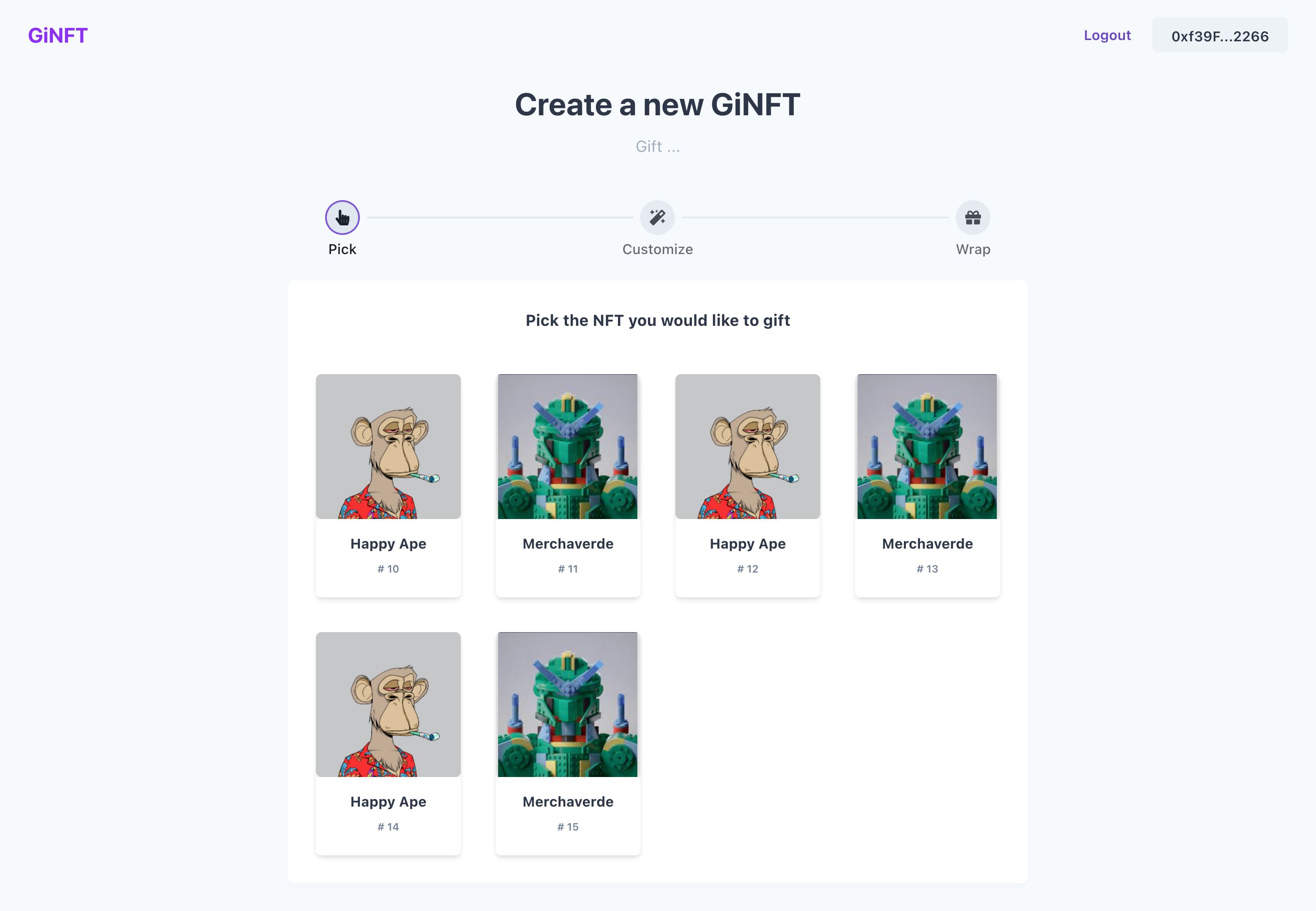Click the Happy Ape title above # 14

[x=388, y=802]
